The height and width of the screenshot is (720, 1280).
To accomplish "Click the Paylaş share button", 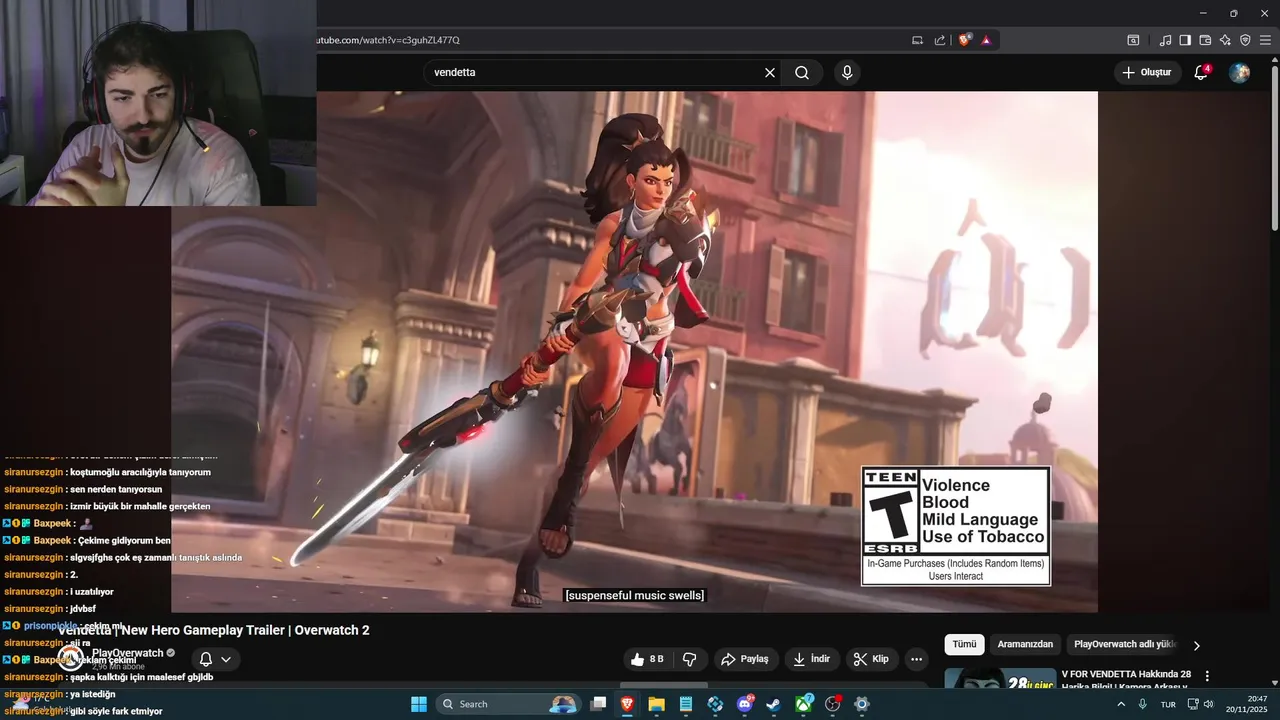I will [x=745, y=659].
